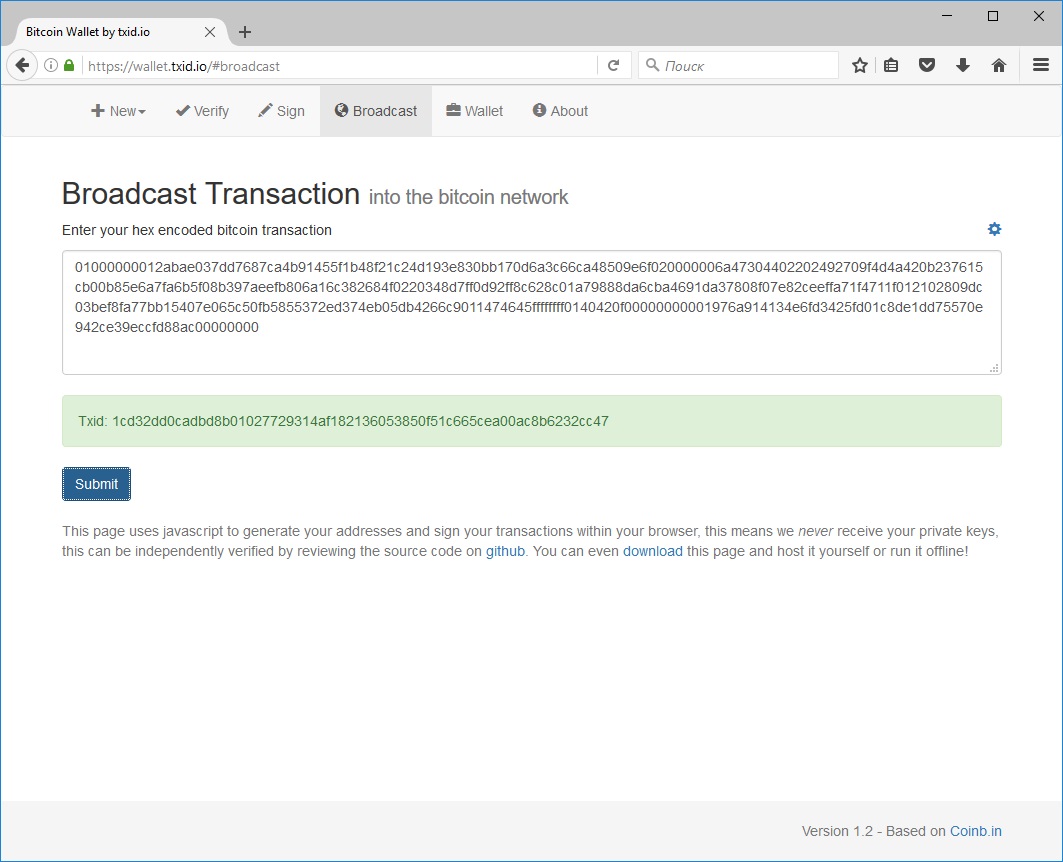The image size is (1063, 862).
Task: Click the Submit button
Action: pyautogui.click(x=96, y=484)
